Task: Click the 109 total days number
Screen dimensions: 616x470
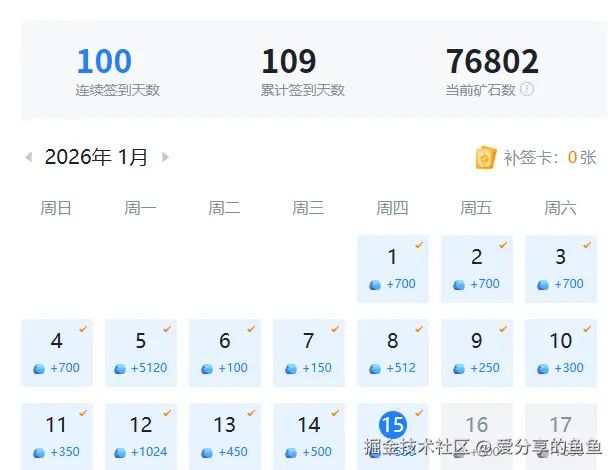Action: pos(289,61)
